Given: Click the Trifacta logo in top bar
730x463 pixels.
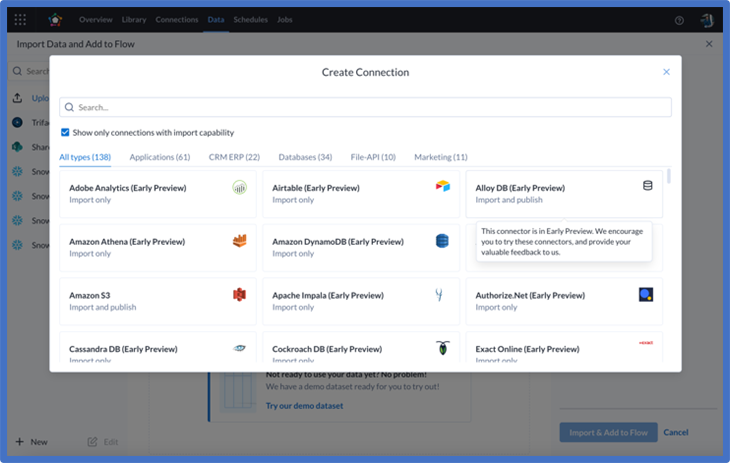Looking at the screenshot, I should 55,20.
